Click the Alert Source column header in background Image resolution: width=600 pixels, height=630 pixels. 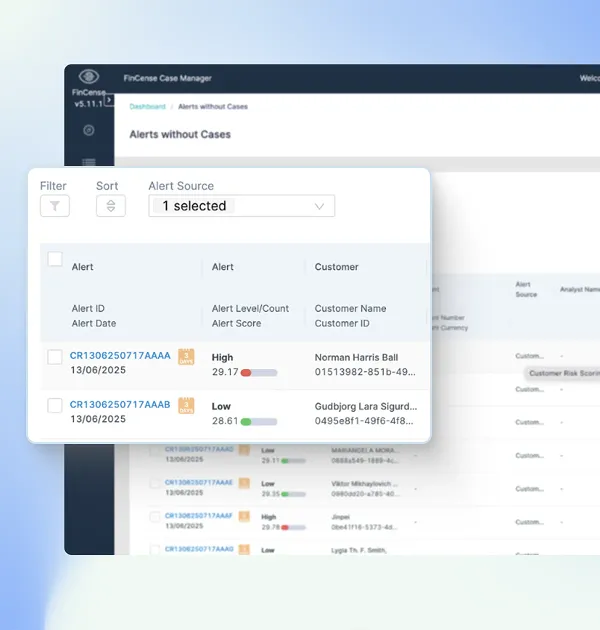[x=526, y=289]
